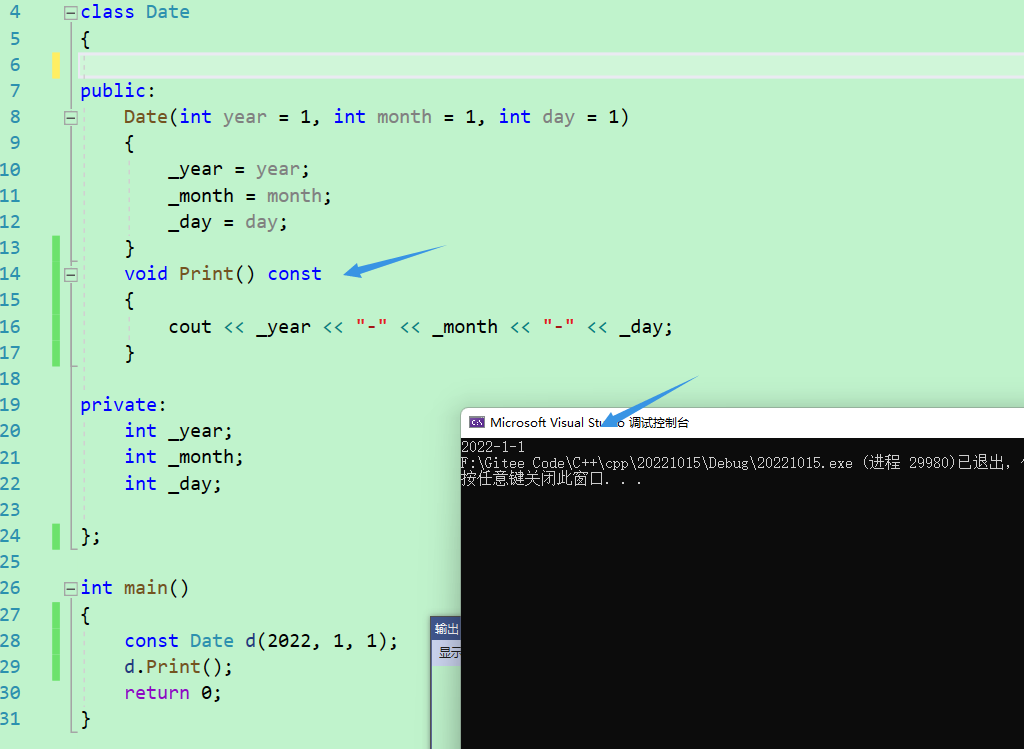
Task: Click the exe path line in console
Action: coord(743,463)
